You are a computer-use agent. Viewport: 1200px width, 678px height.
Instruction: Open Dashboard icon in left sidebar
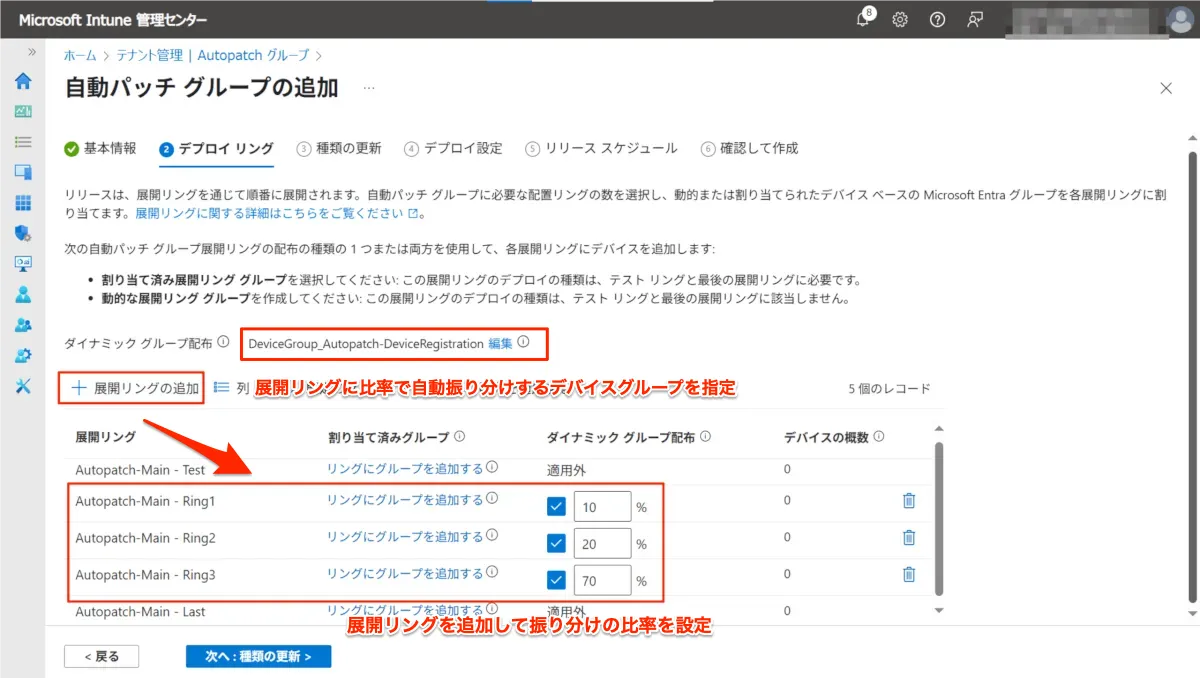23,112
